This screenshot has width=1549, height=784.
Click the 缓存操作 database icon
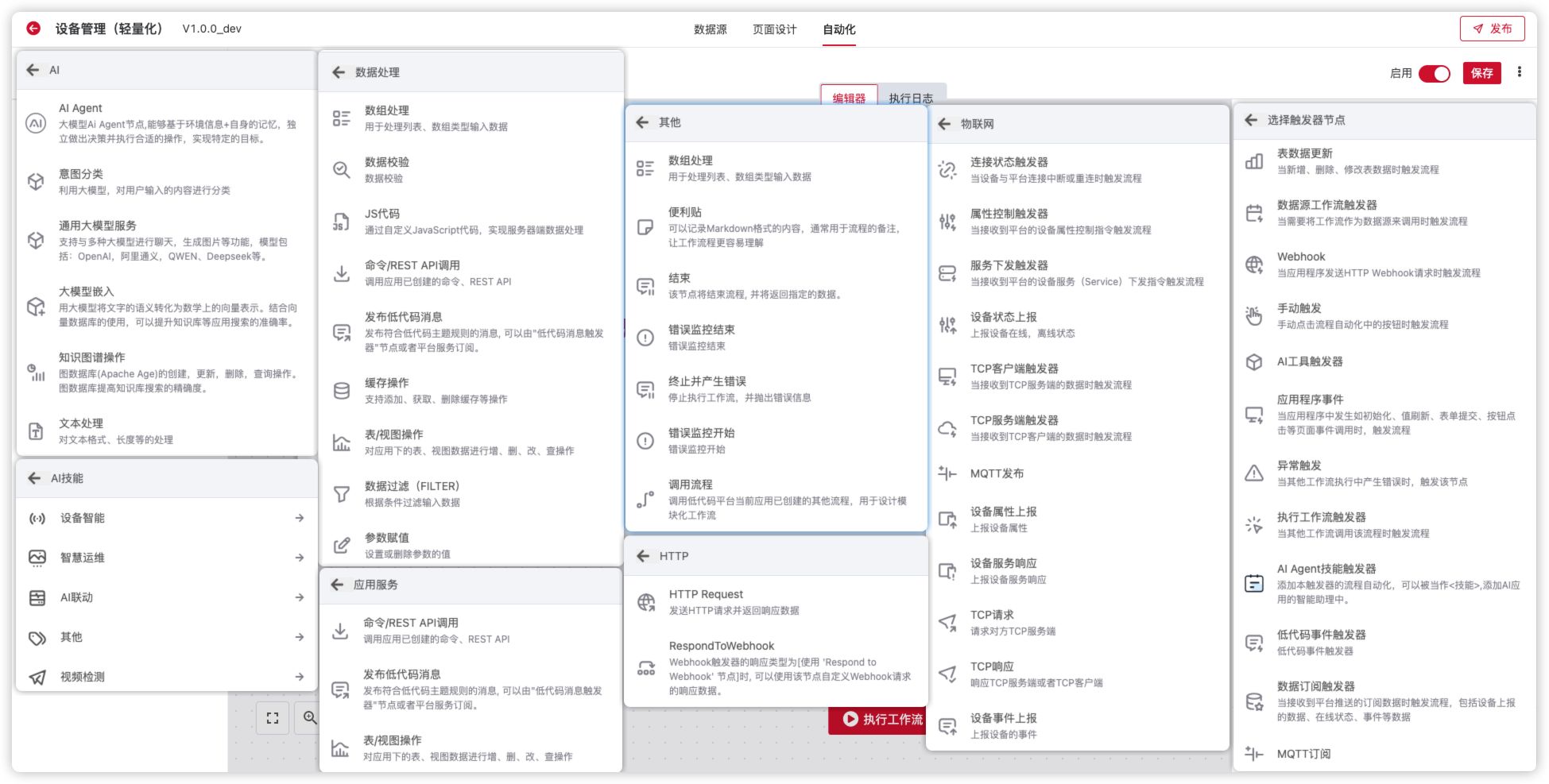pyautogui.click(x=341, y=391)
